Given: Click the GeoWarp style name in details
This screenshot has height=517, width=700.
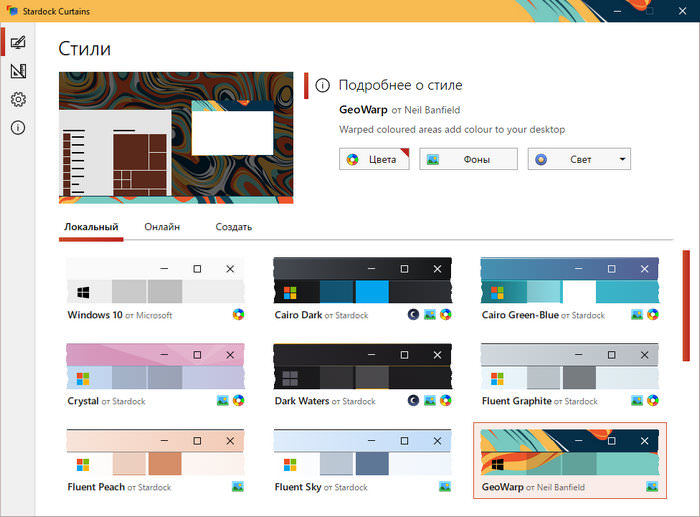Looking at the screenshot, I should point(363,110).
